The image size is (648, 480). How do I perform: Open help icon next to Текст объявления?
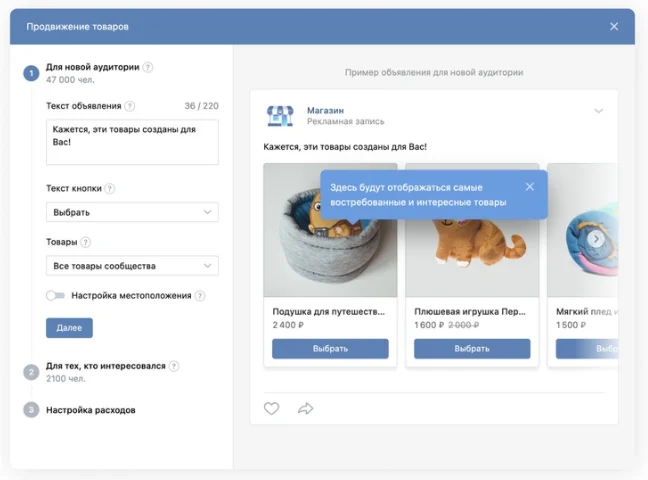coord(130,106)
